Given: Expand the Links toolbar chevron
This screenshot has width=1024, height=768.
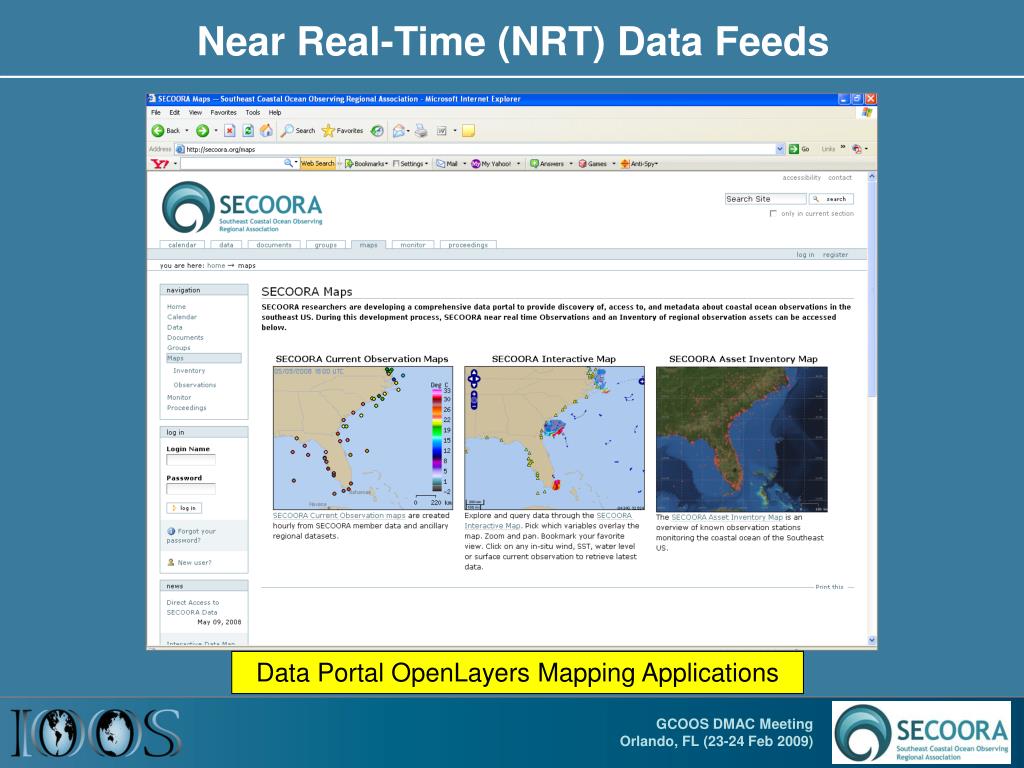Looking at the screenshot, I should 843,148.
